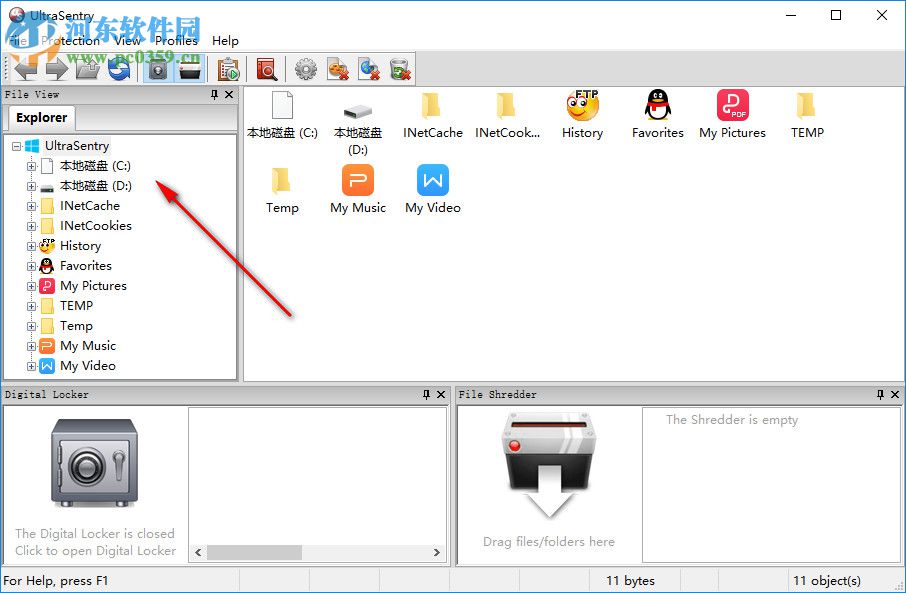Click the 本地磁盘 (C:) icon in file pane
This screenshot has width=906, height=593.
(x=282, y=106)
